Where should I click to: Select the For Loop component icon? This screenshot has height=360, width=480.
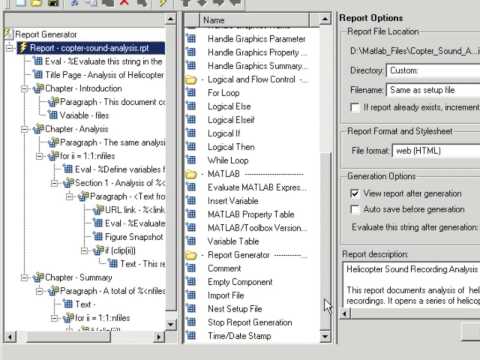point(191,93)
